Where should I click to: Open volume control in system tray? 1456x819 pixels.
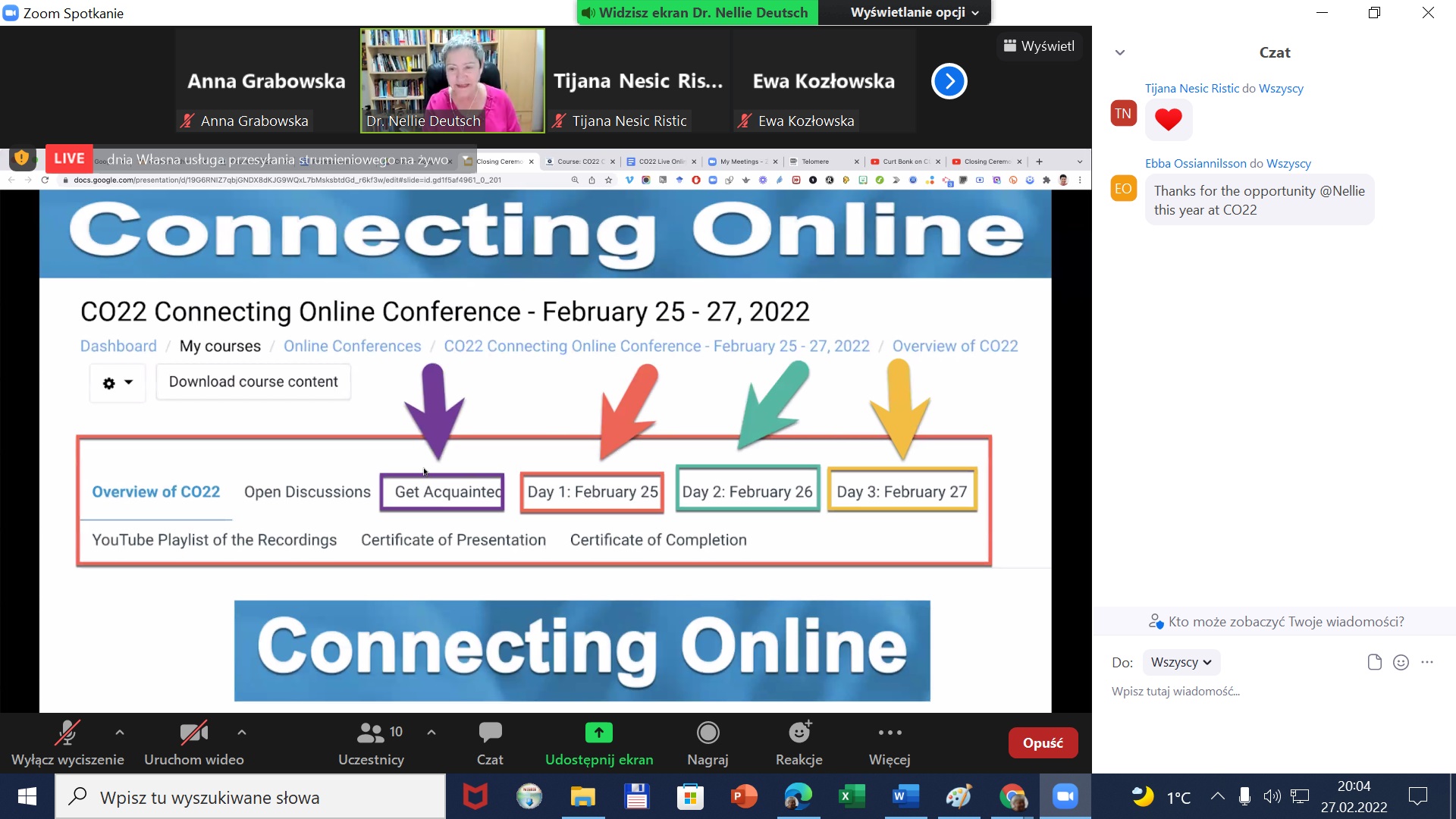(1272, 796)
